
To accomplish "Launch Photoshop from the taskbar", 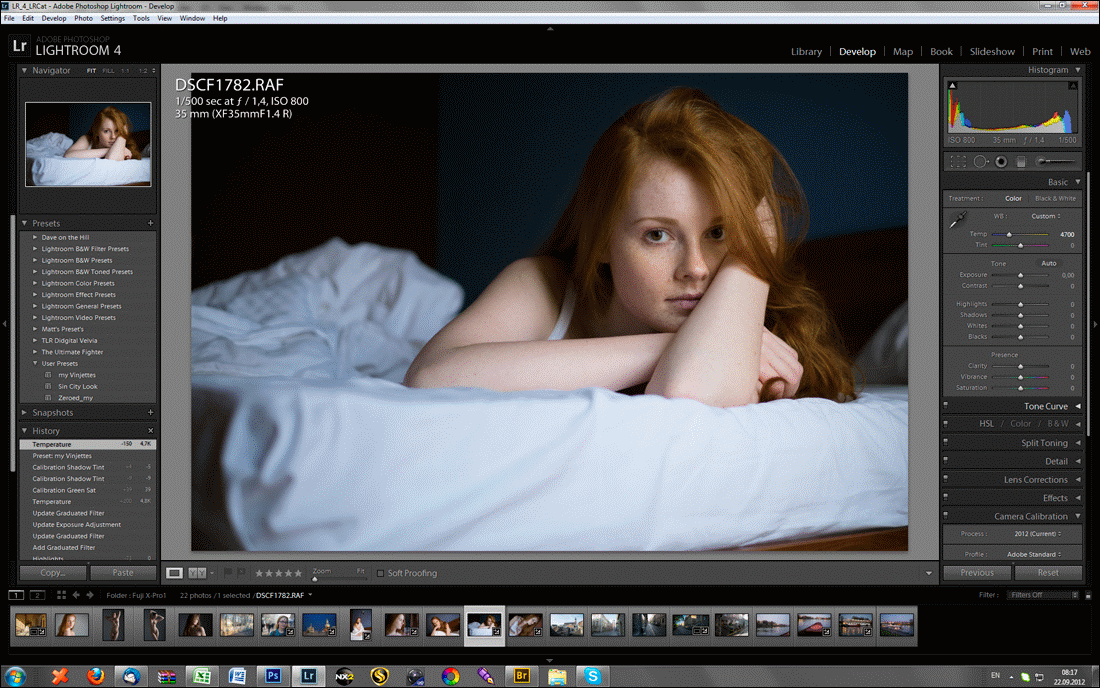I will coord(272,675).
